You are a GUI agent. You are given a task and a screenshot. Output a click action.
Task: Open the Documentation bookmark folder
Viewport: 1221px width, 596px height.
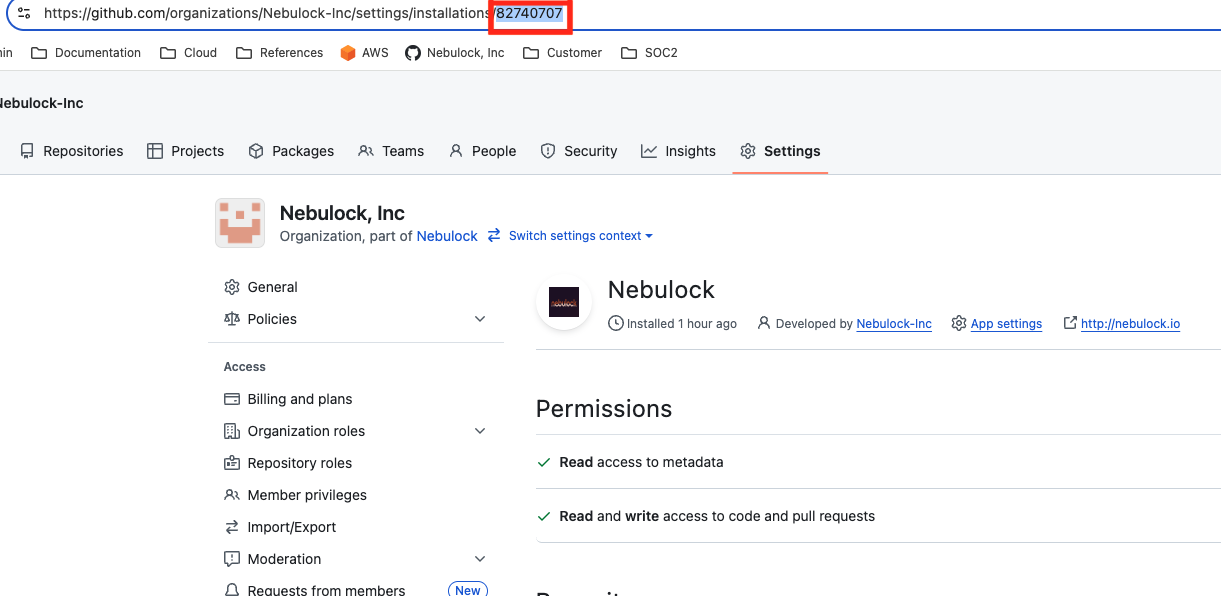86,53
